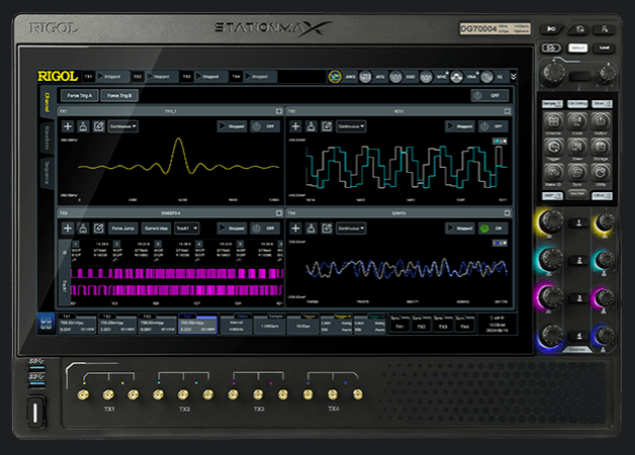Click the TX3 Stopped status in top bar
Viewport: 635px width, 455px height.
(x=211, y=77)
